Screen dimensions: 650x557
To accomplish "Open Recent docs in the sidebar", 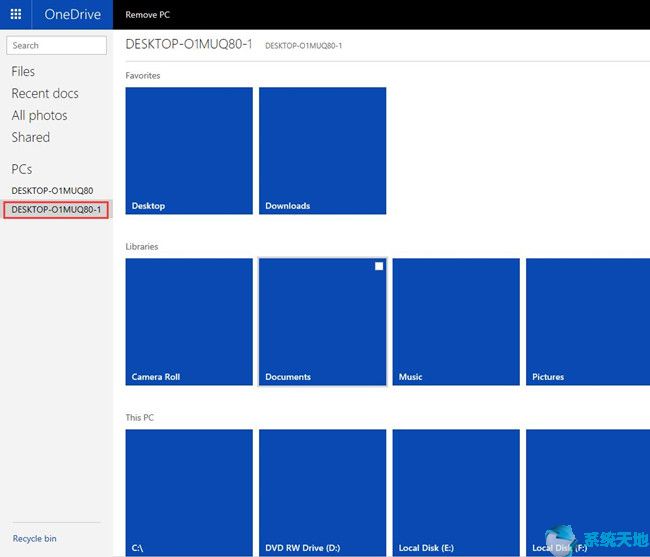I will pos(45,94).
